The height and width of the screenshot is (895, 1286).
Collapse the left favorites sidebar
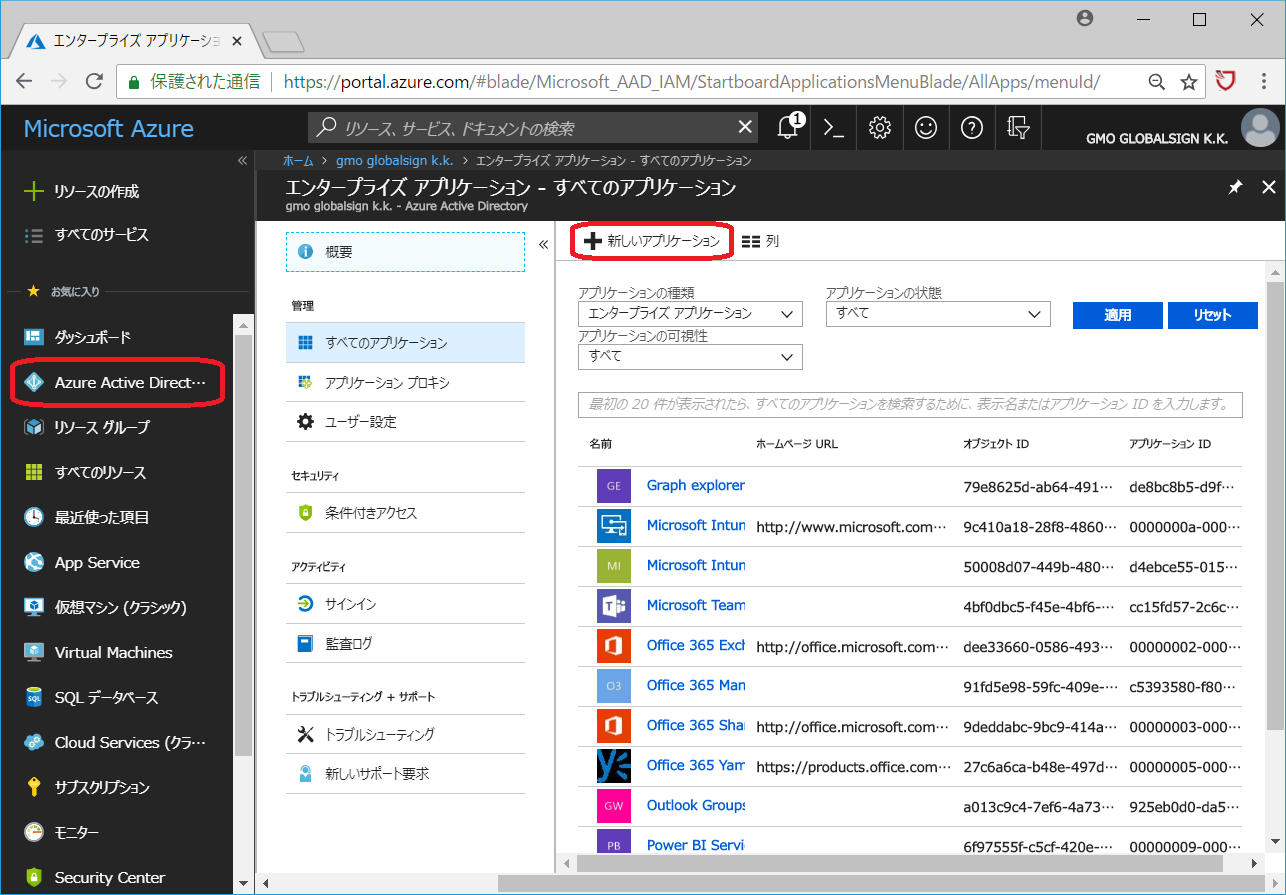[242, 160]
